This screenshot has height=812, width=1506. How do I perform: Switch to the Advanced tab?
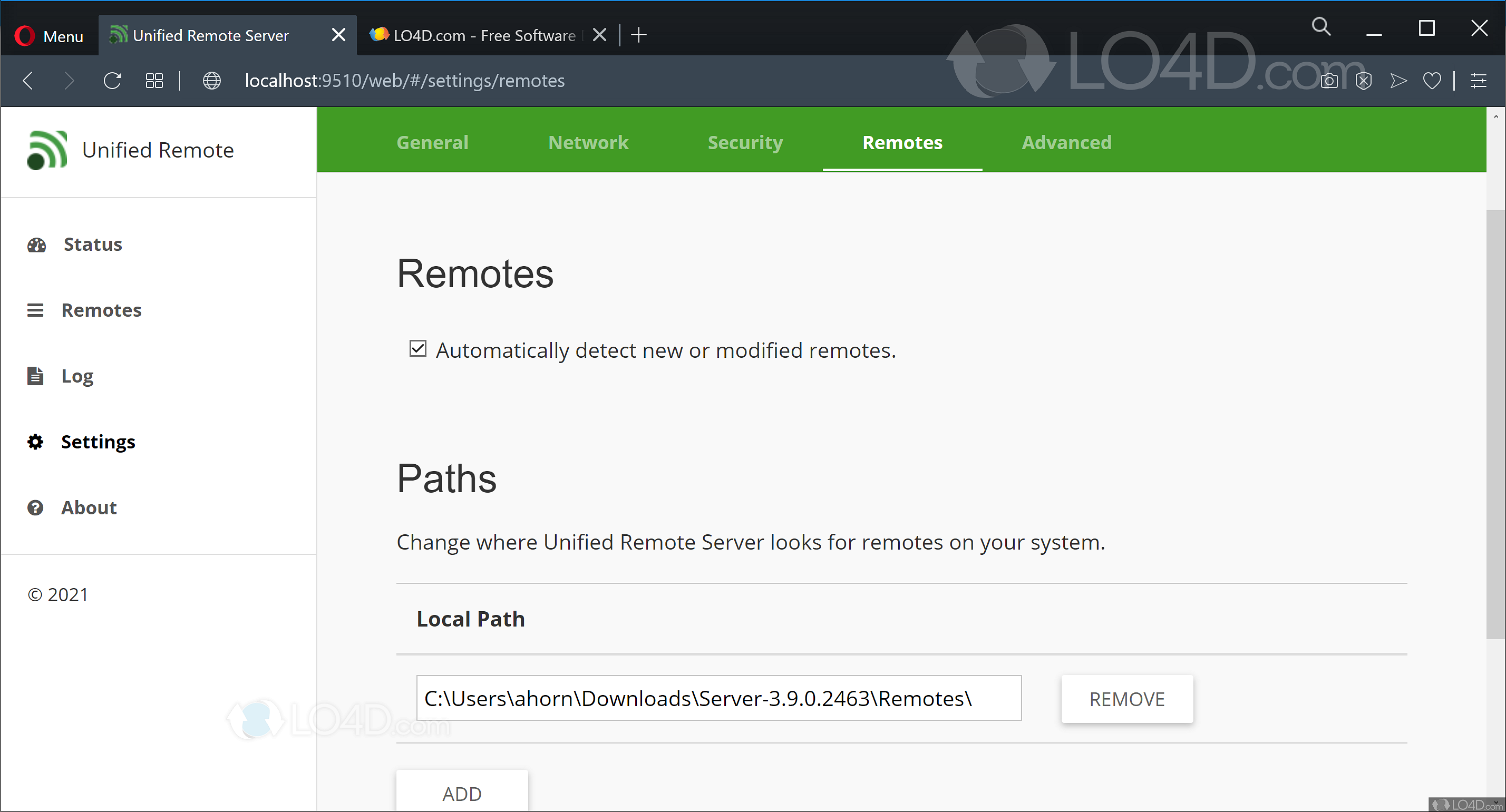[x=1066, y=142]
